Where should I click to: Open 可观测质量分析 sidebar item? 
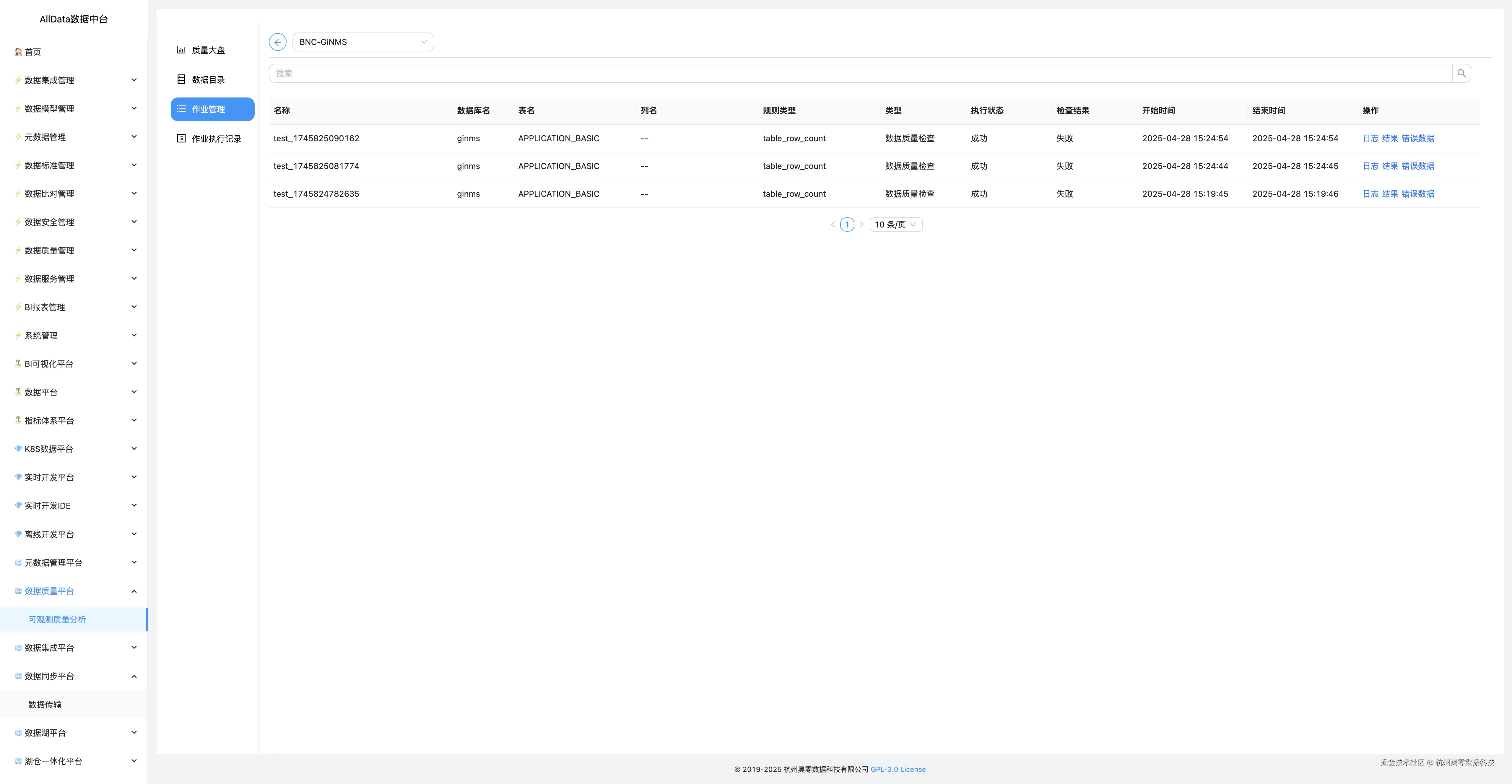pos(57,619)
